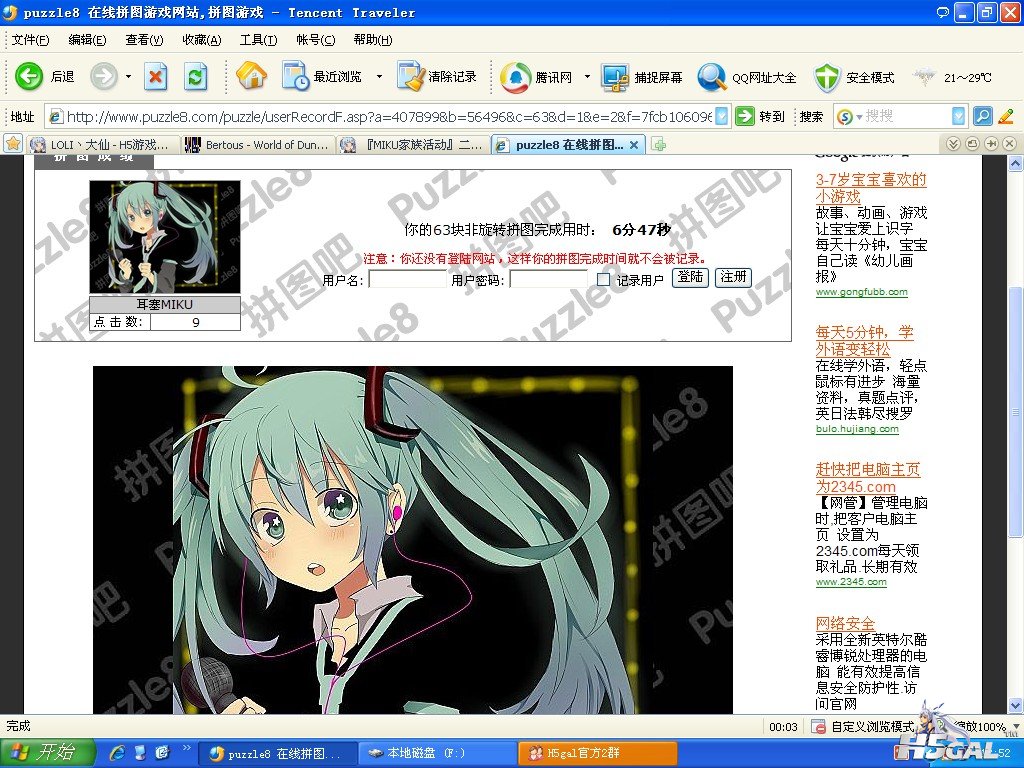The width and height of the screenshot is (1024, 768).
Task: Click the 耳塞MIKU puzzle thumbnail
Action: tap(165, 236)
